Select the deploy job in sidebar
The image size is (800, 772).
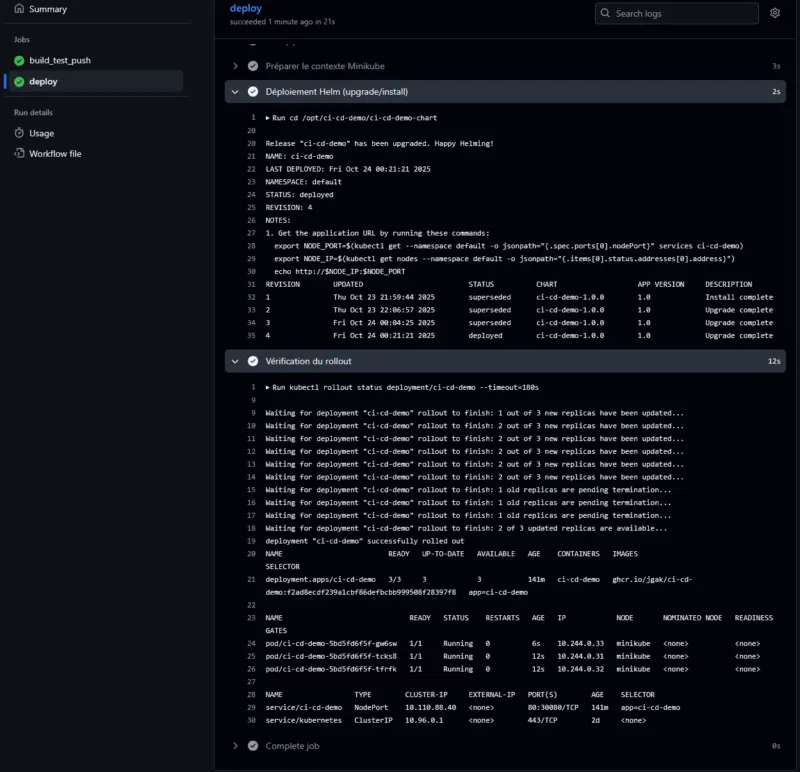pyautogui.click(x=43, y=81)
